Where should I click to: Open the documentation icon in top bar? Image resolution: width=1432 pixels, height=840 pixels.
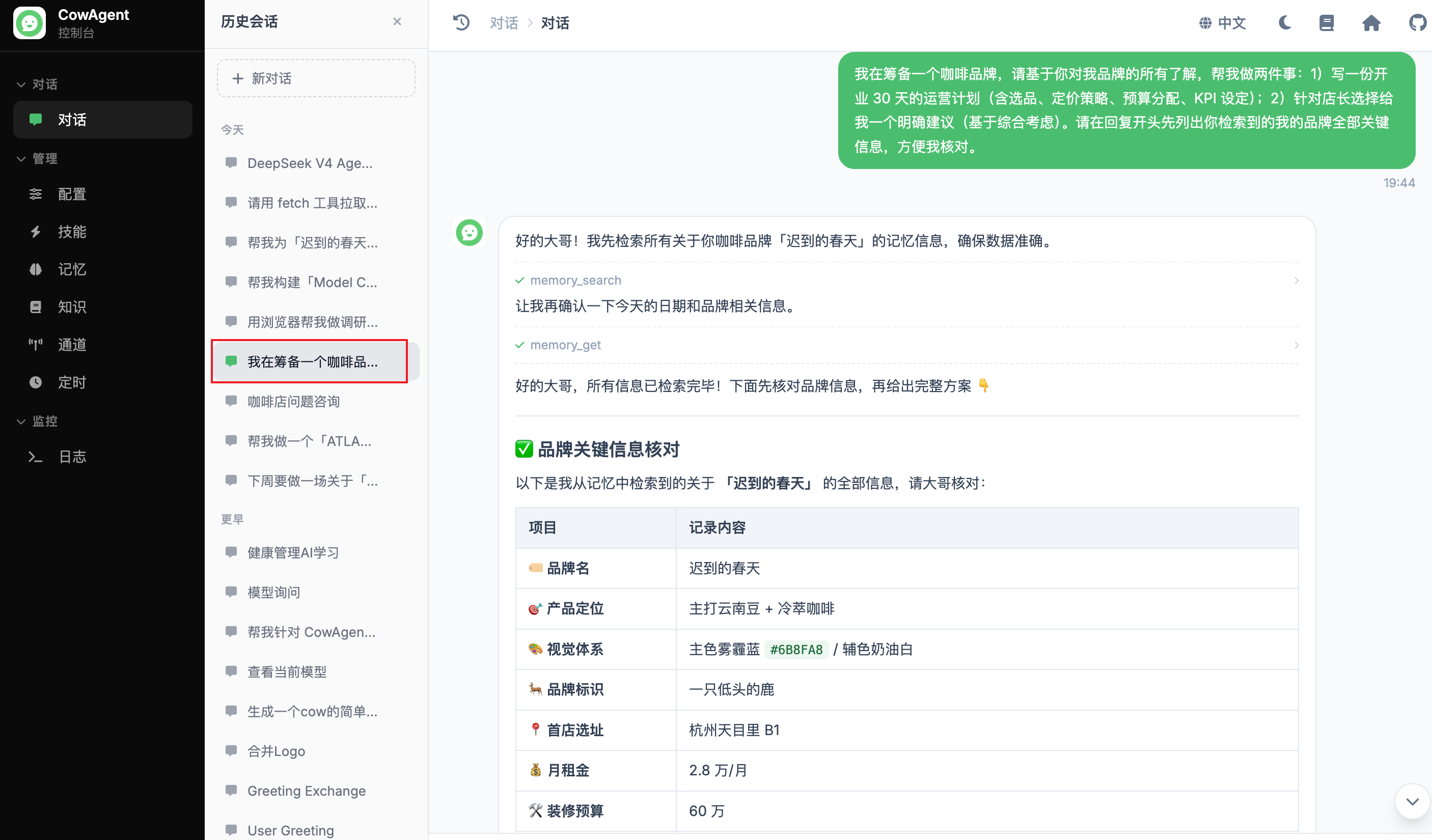1326,23
